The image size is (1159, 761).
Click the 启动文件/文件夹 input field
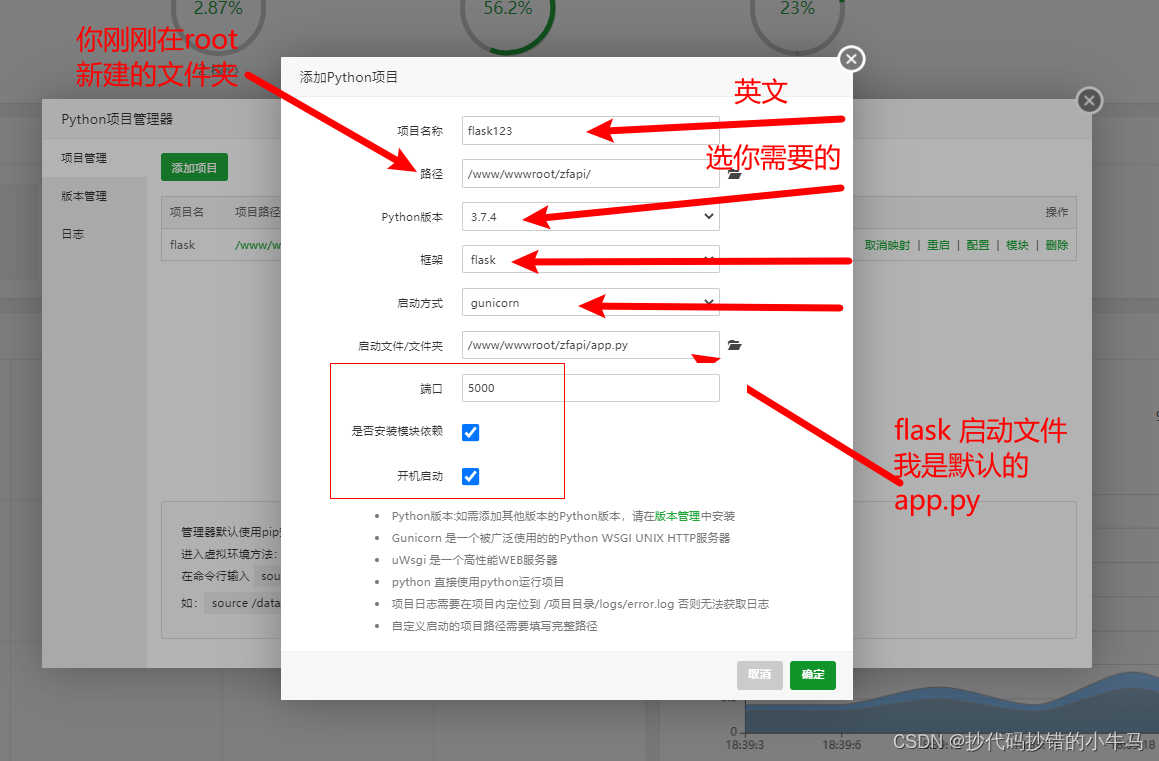click(x=591, y=345)
